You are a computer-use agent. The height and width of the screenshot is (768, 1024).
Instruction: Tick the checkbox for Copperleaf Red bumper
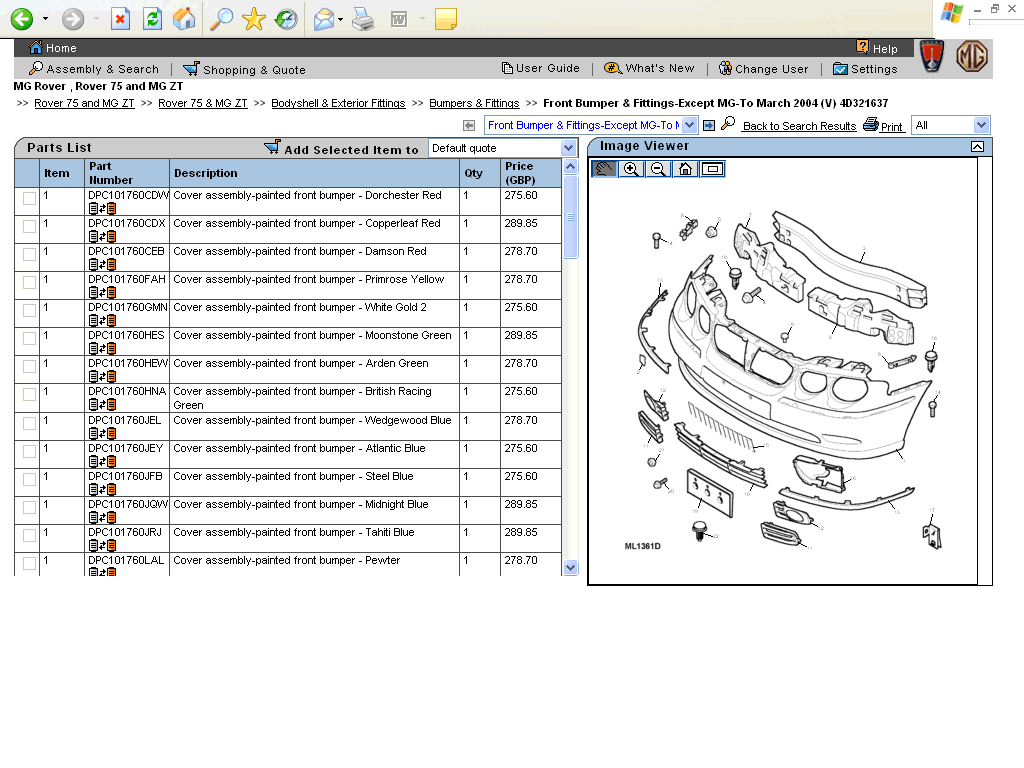click(29, 227)
